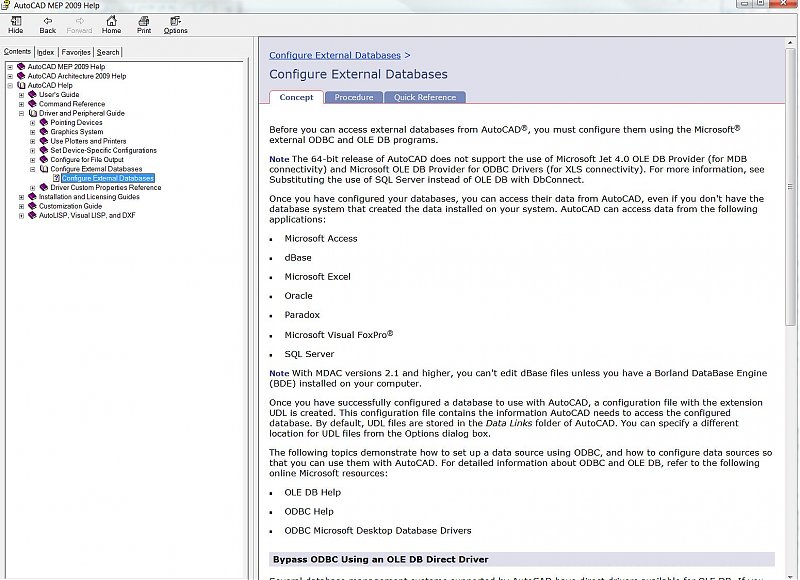
Task: Click the book icon beside Pointing Devices
Action: tap(44, 122)
